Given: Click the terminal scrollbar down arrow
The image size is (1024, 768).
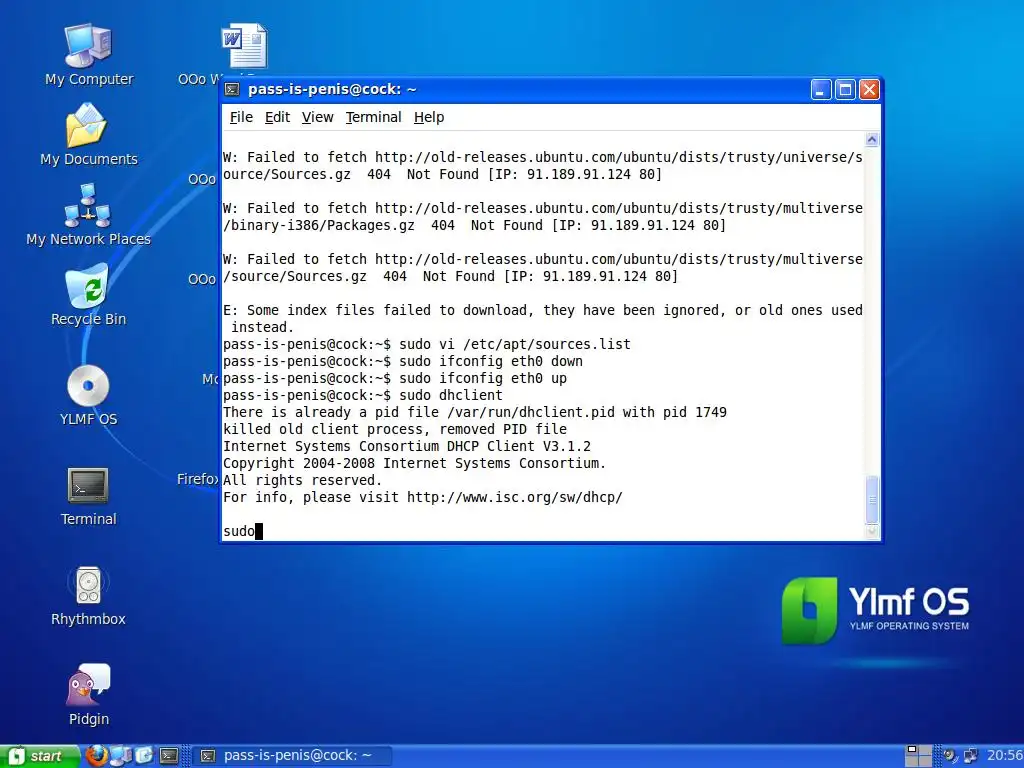Looking at the screenshot, I should [x=872, y=532].
